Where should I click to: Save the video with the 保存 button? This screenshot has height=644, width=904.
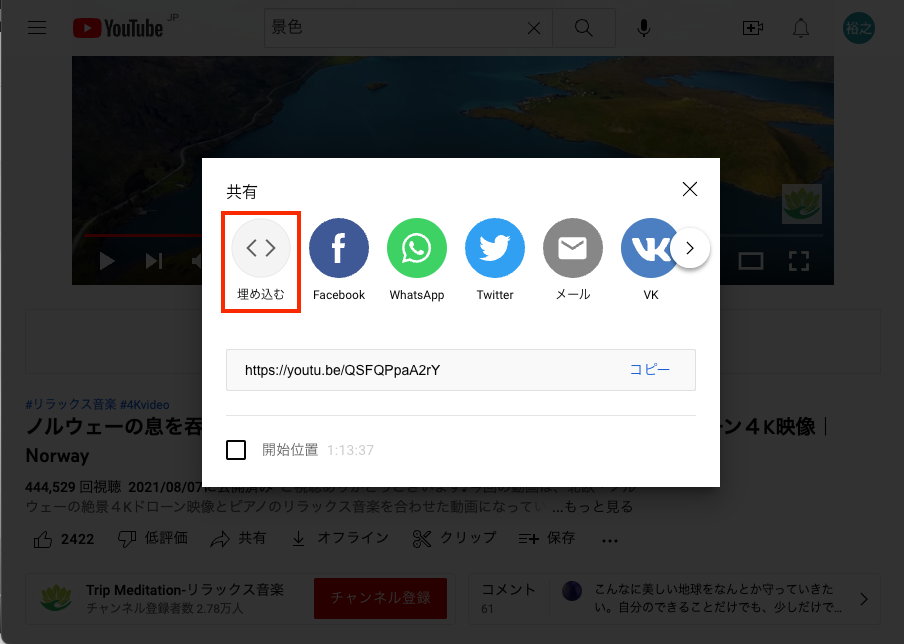tap(547, 538)
